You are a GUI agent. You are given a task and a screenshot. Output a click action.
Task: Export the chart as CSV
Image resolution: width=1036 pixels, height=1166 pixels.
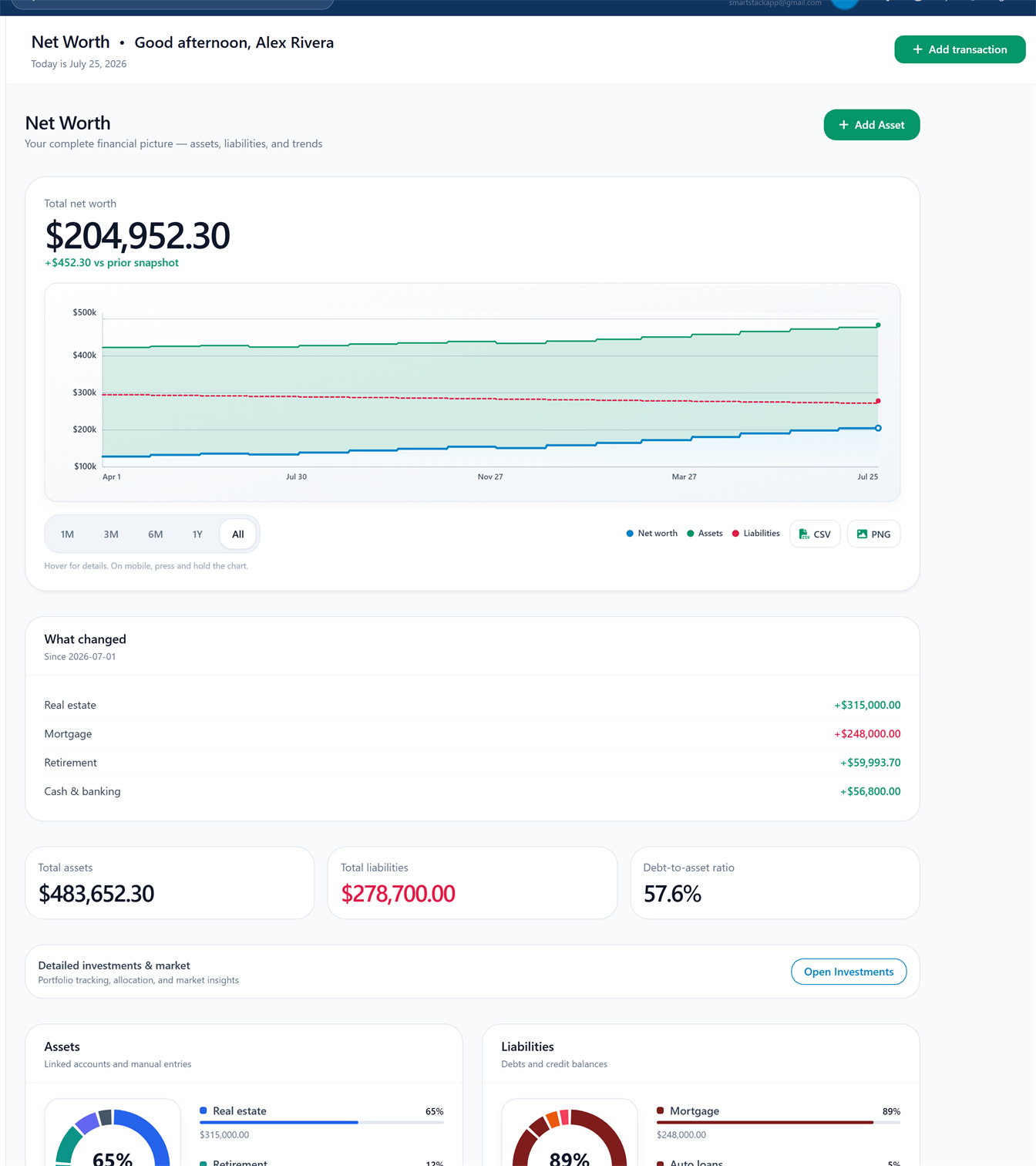pos(815,534)
